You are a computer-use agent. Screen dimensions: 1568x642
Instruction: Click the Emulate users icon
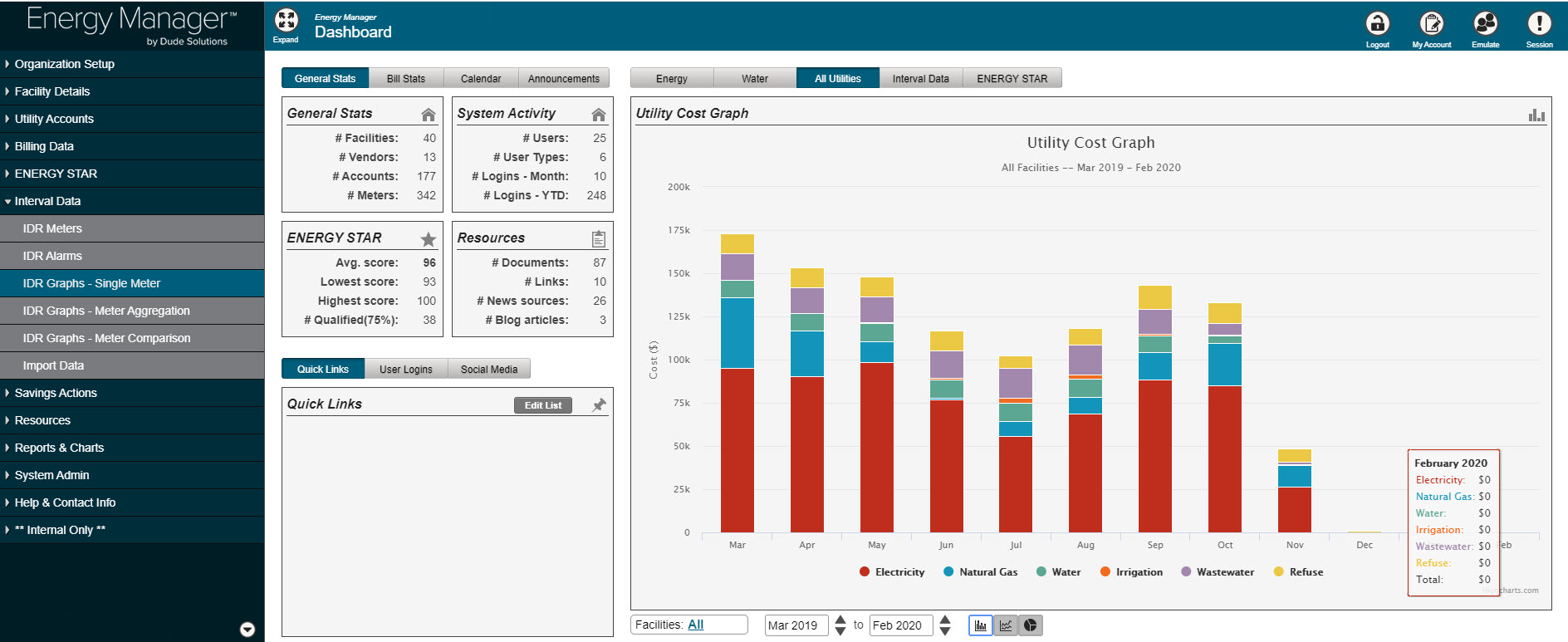click(x=1485, y=22)
